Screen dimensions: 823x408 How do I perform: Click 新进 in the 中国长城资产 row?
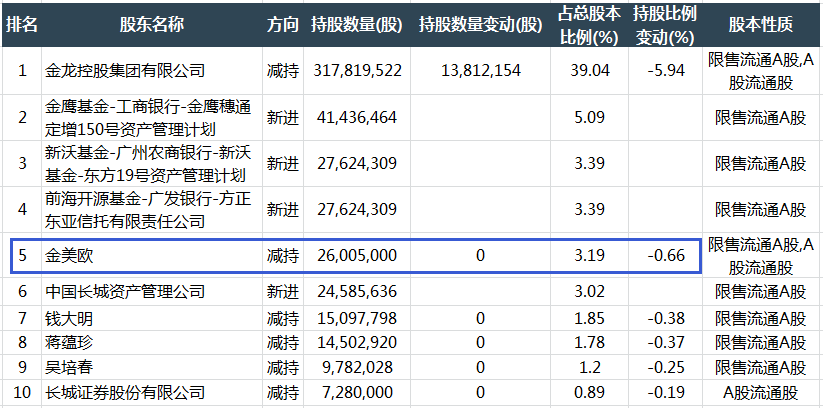click(x=282, y=291)
